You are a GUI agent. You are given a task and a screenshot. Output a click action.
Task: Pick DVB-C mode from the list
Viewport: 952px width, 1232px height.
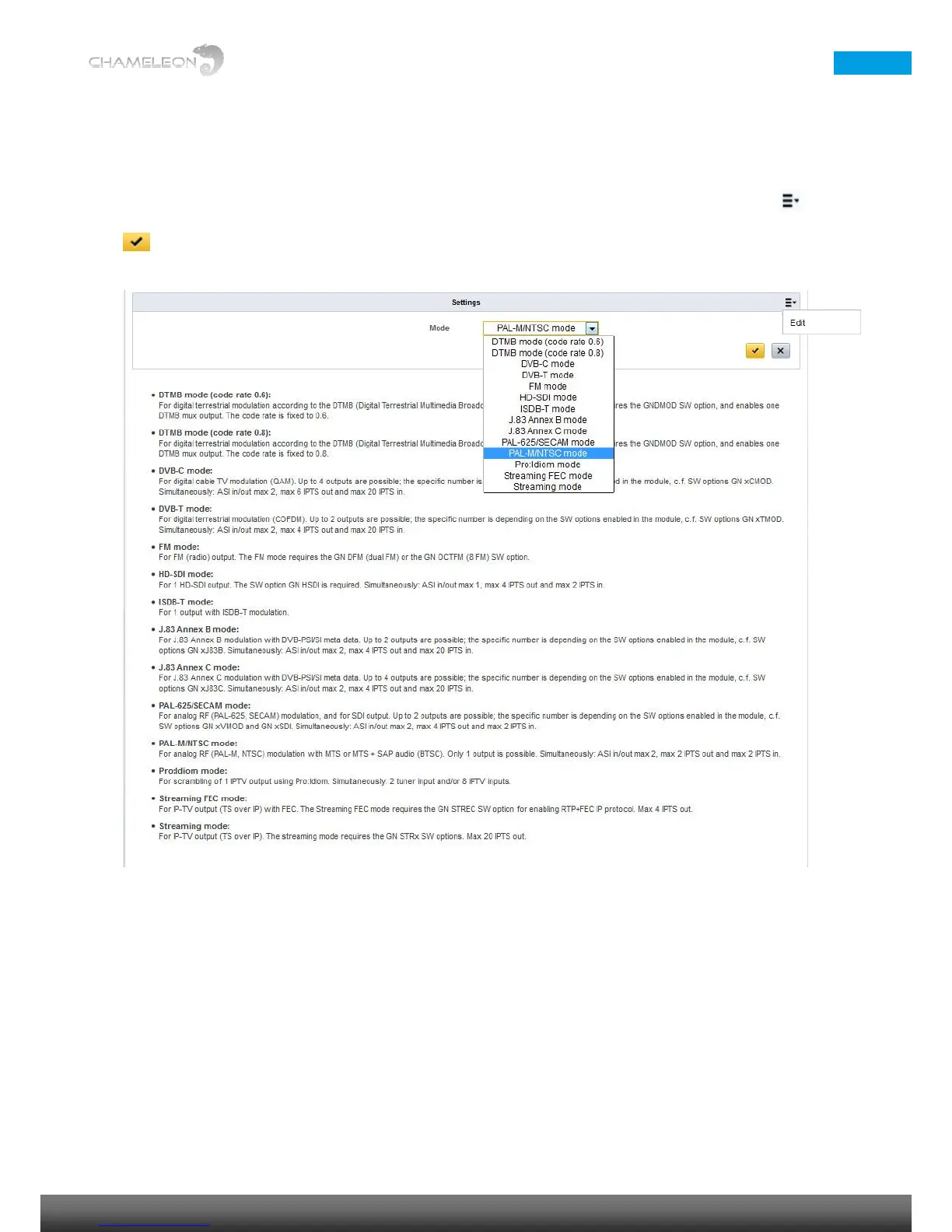click(548, 364)
